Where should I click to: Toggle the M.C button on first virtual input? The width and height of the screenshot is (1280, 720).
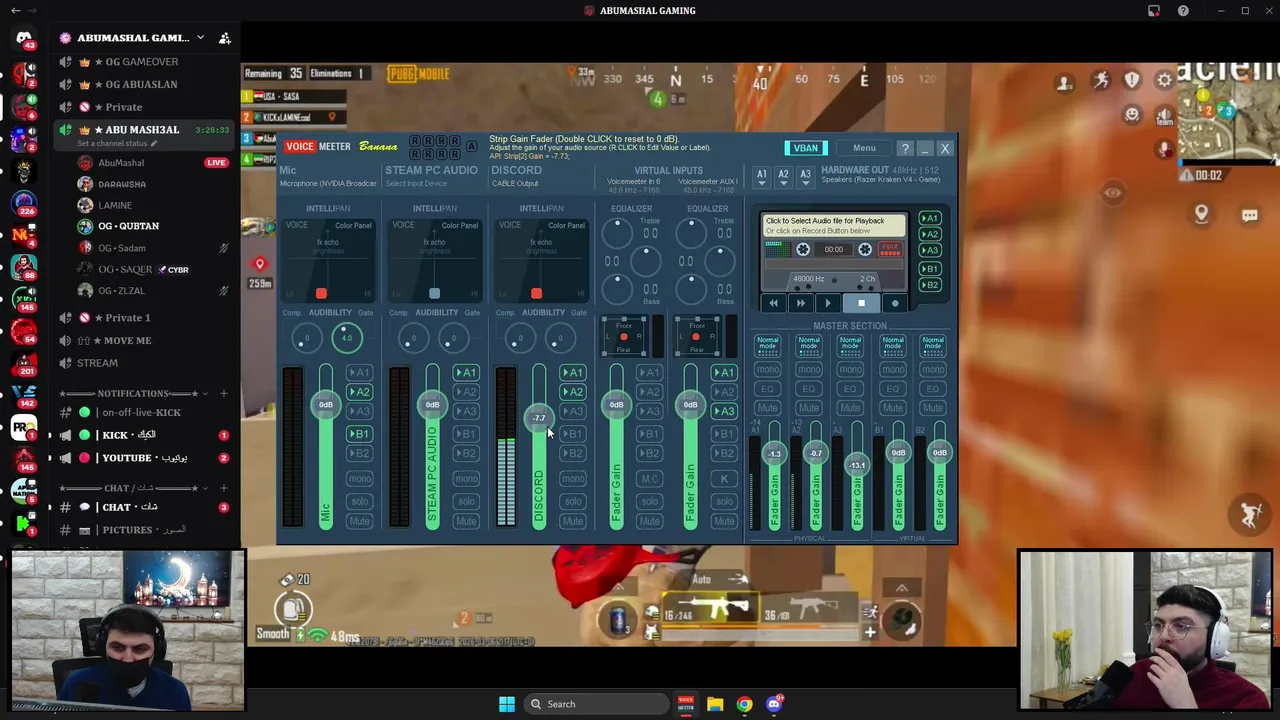click(650, 479)
